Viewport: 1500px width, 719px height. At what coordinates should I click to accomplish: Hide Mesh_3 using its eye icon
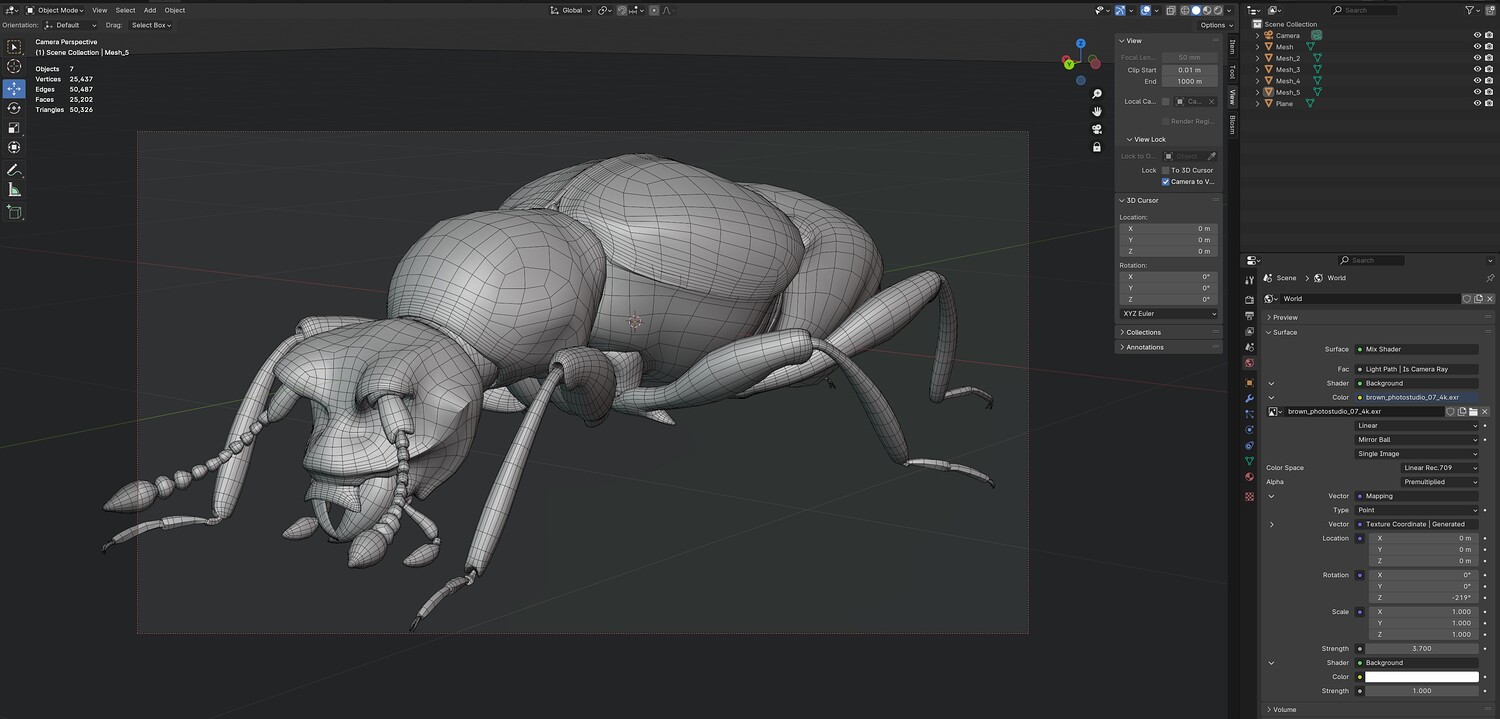click(1477, 70)
